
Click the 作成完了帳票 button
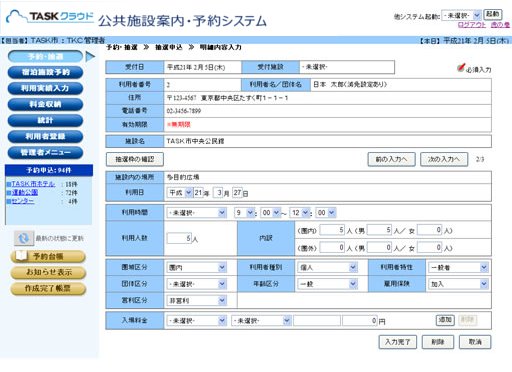[48, 288]
